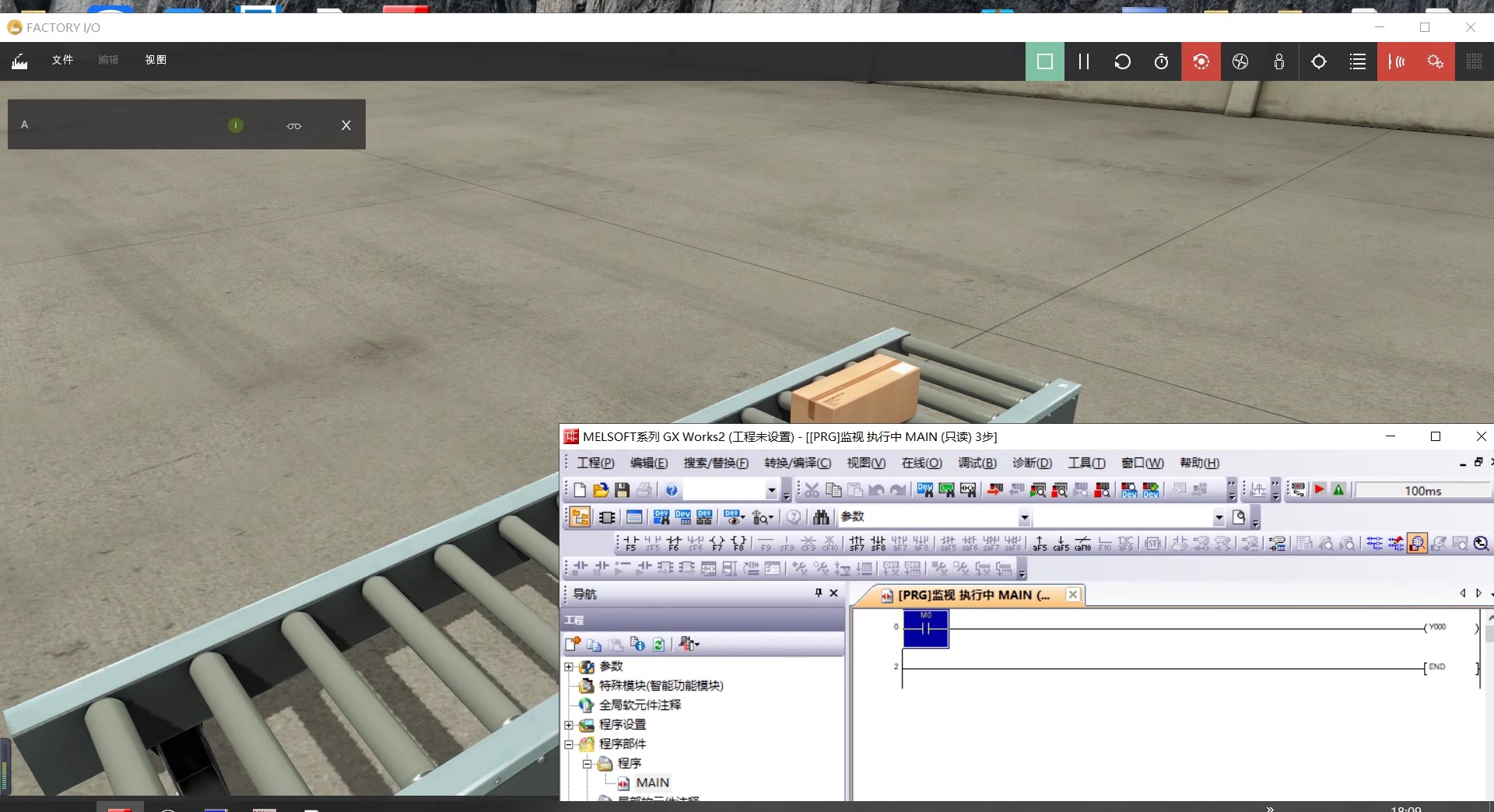Click the M0 contact in the ladder
This screenshot has width=1494, height=812.
pyautogui.click(x=926, y=628)
